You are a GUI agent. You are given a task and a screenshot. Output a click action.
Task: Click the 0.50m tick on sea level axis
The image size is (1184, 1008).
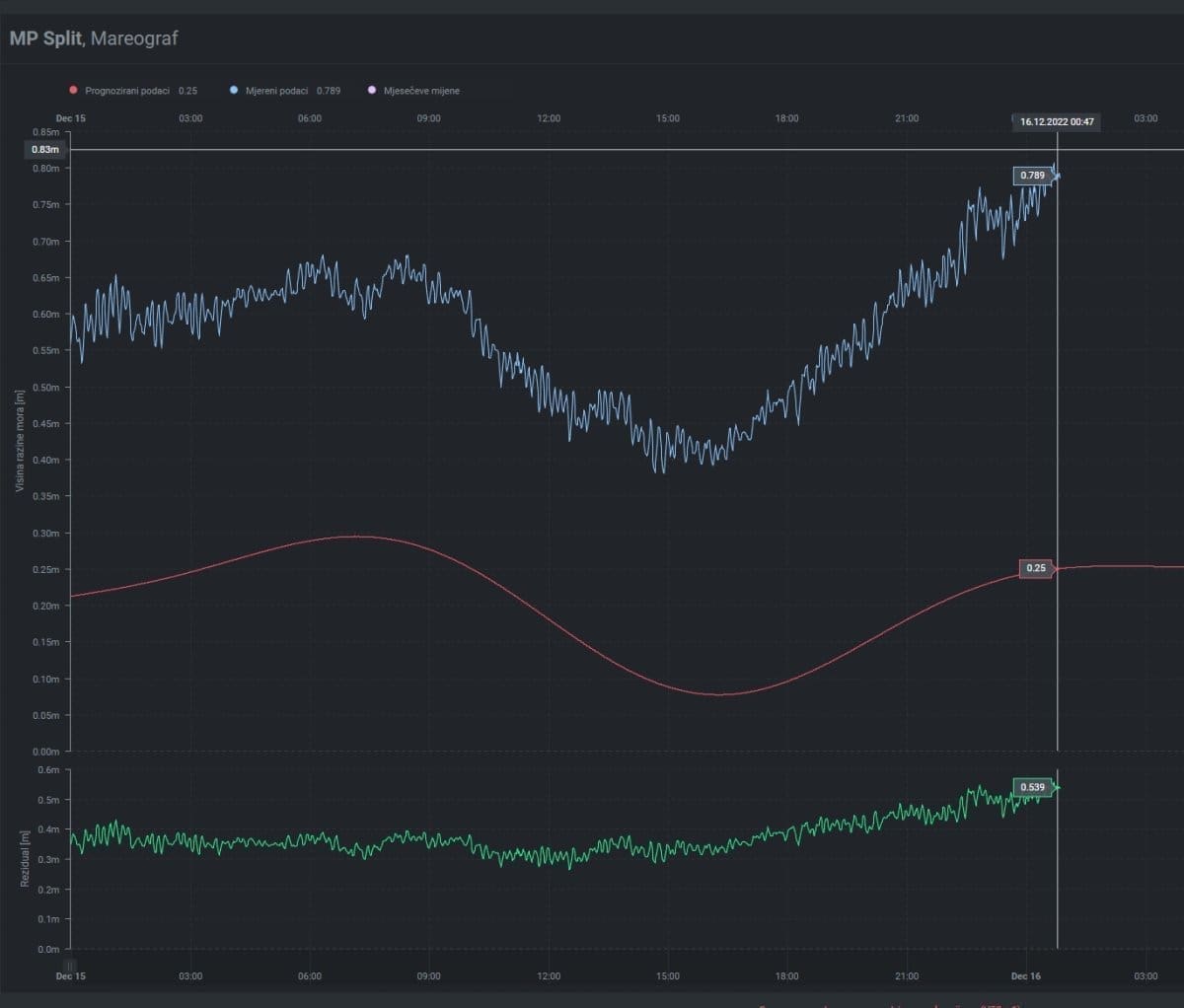[46, 388]
